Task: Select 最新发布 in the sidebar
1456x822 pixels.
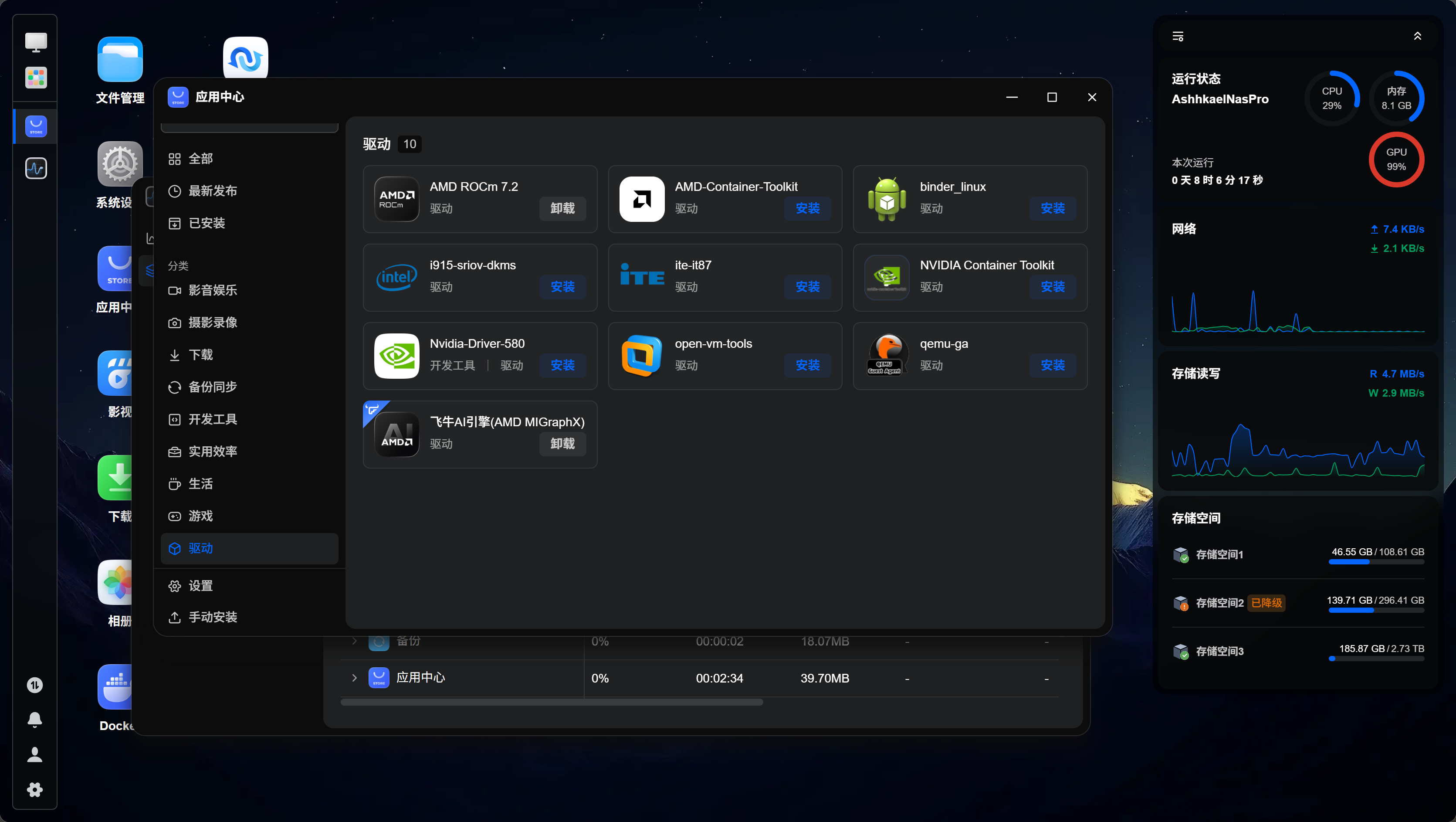Action: (x=249, y=191)
